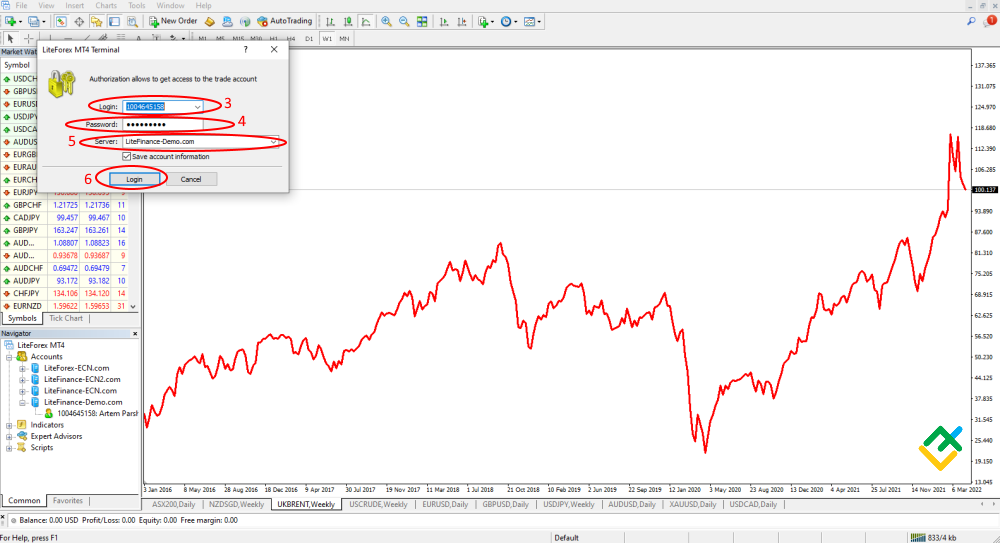Click the MetaEditor book icon in toolbar

click(x=210, y=22)
